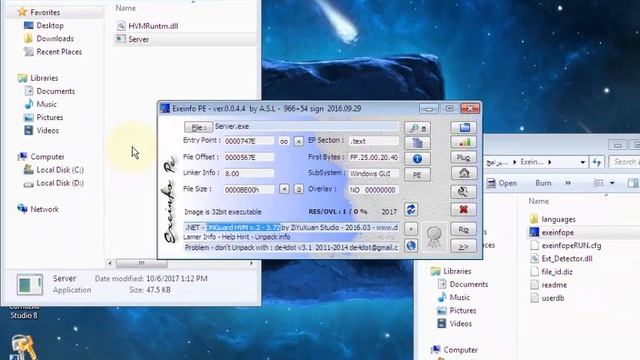Click the Exein... breadcrumb in the right Explorer address bar
Screen dimensions: 640x360
coord(531,162)
